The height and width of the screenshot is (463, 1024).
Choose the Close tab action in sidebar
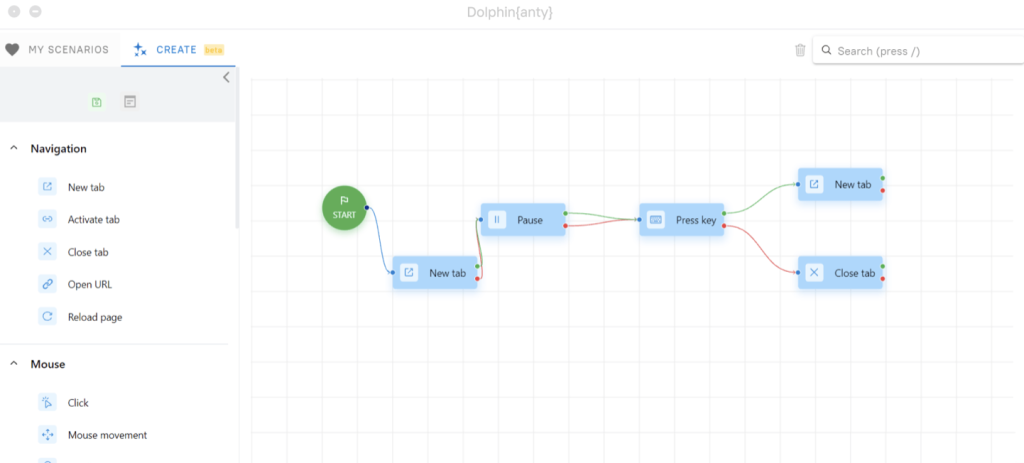(x=87, y=252)
